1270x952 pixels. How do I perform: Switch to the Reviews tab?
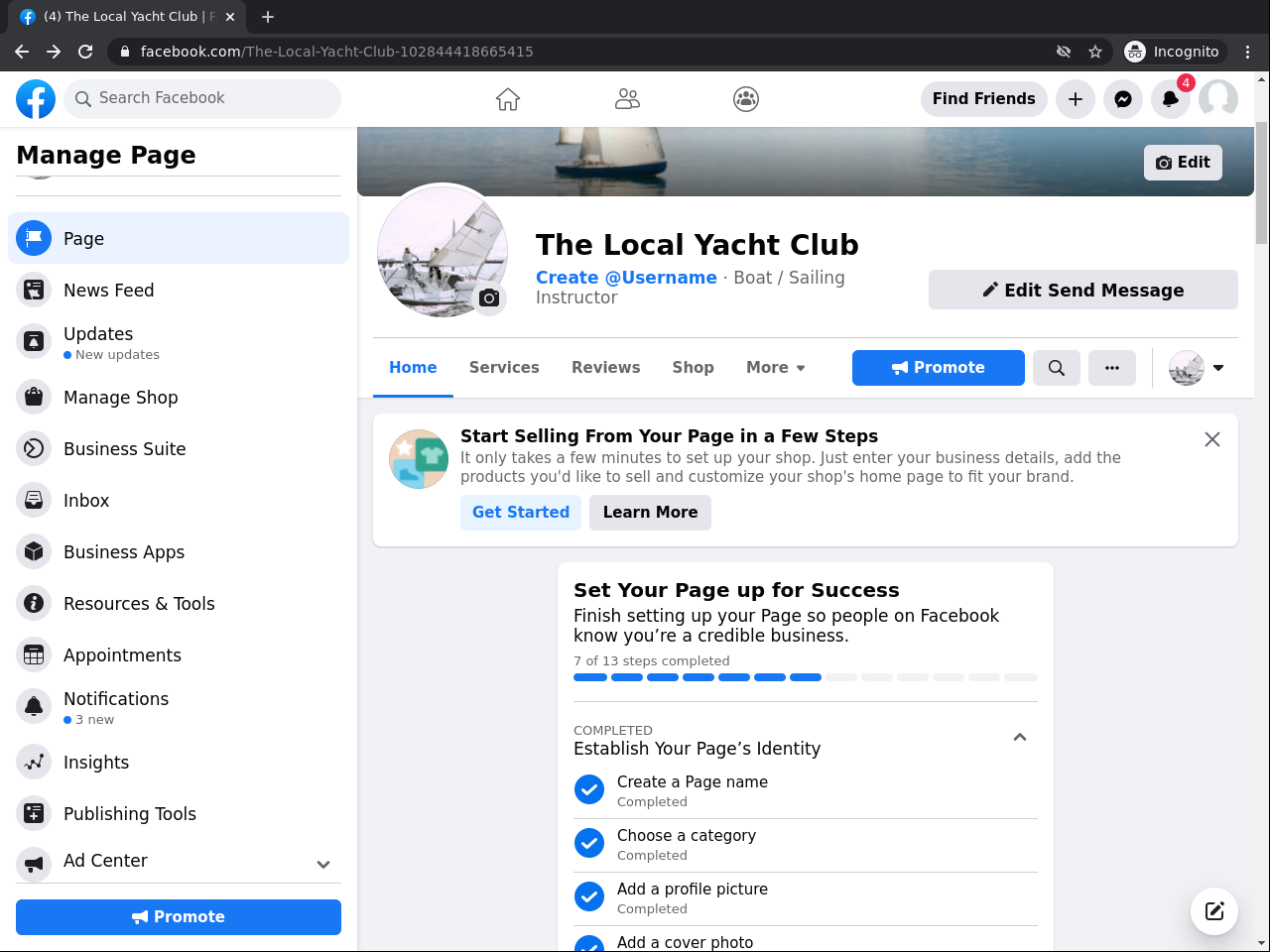point(605,368)
